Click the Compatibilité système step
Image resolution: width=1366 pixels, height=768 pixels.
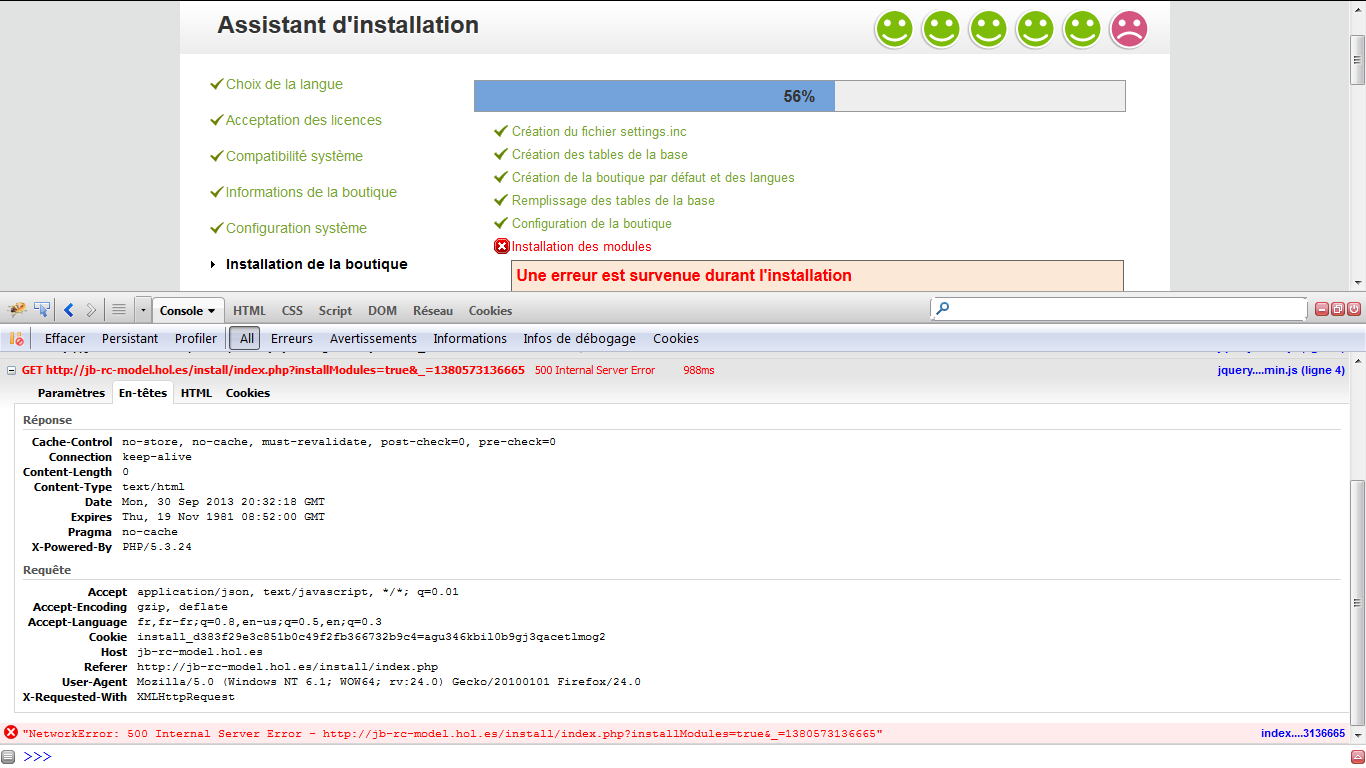(x=294, y=156)
